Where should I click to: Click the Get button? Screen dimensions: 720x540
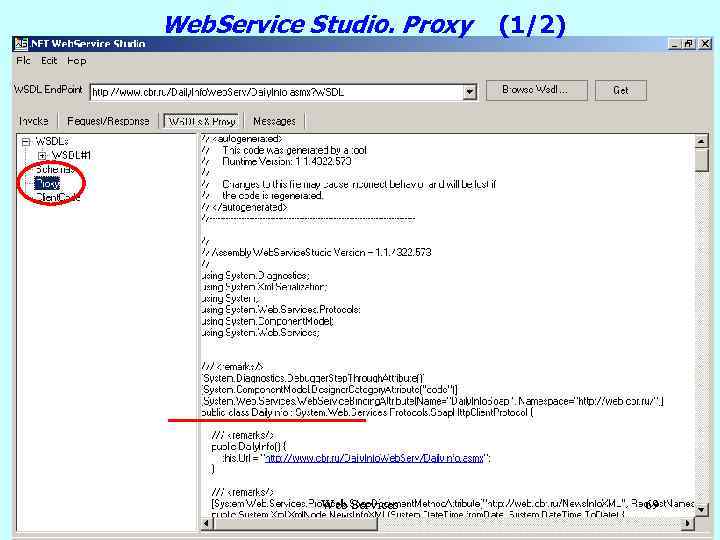tap(621, 90)
